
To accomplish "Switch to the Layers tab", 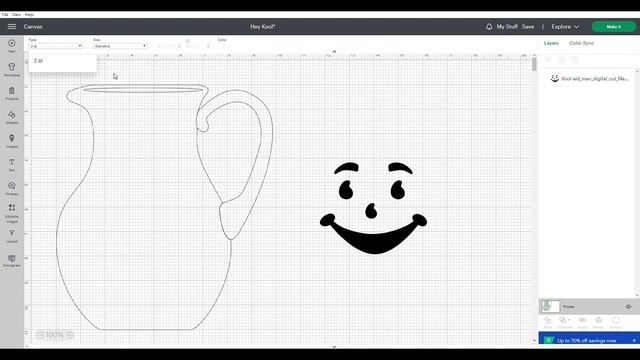I will (551, 43).
